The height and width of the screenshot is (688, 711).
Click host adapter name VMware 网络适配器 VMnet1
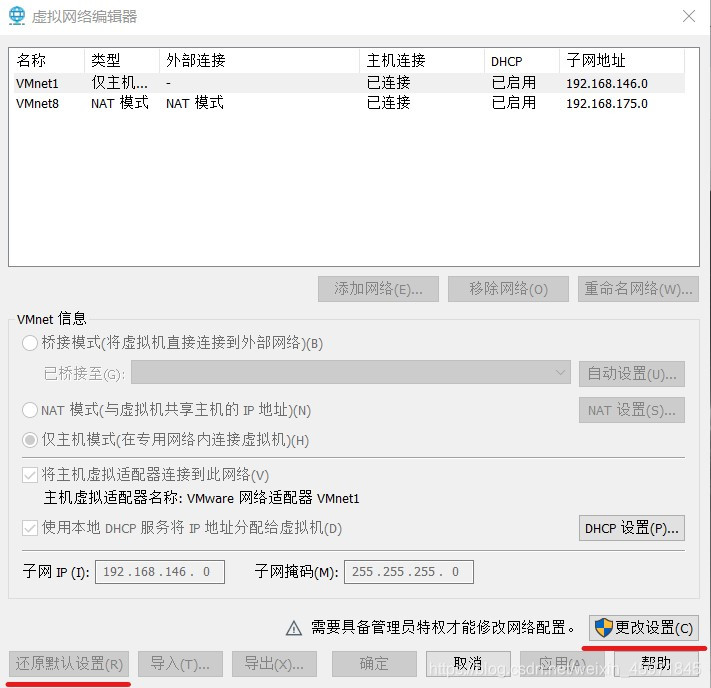273,498
